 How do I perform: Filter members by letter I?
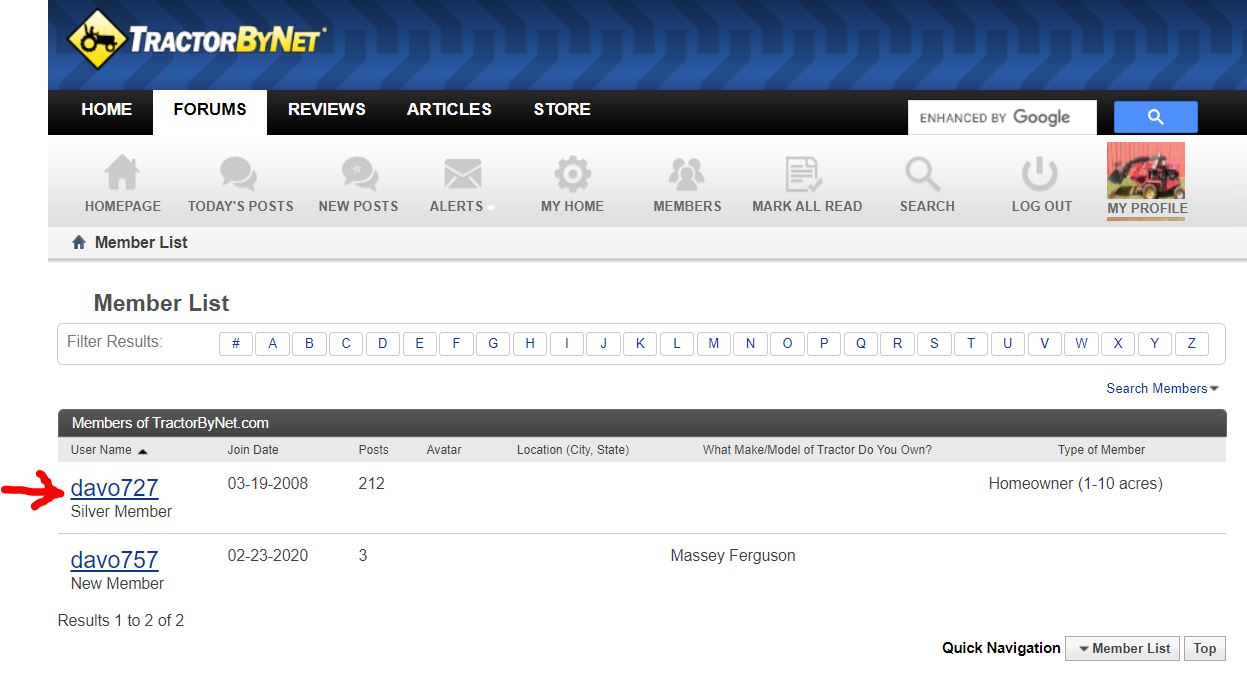567,344
